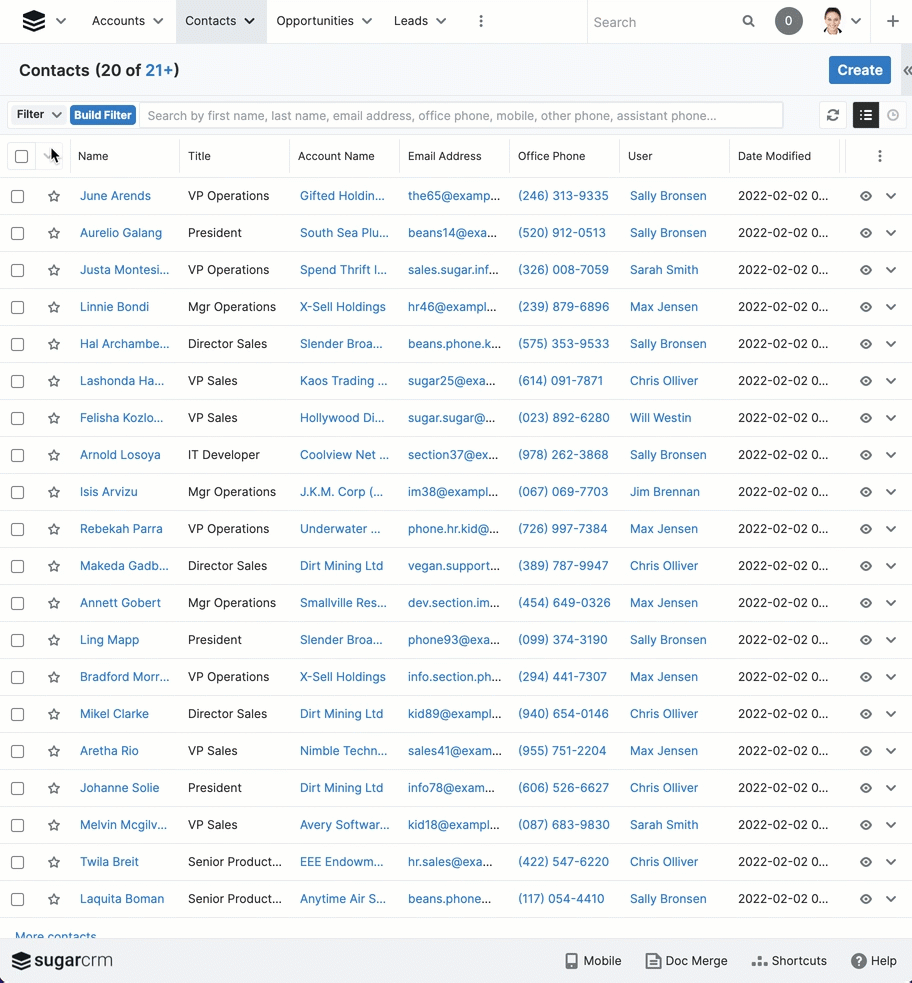Screen dimensions: 912x983
Task: Open column options three-dot menu
Action: pyautogui.click(x=879, y=156)
